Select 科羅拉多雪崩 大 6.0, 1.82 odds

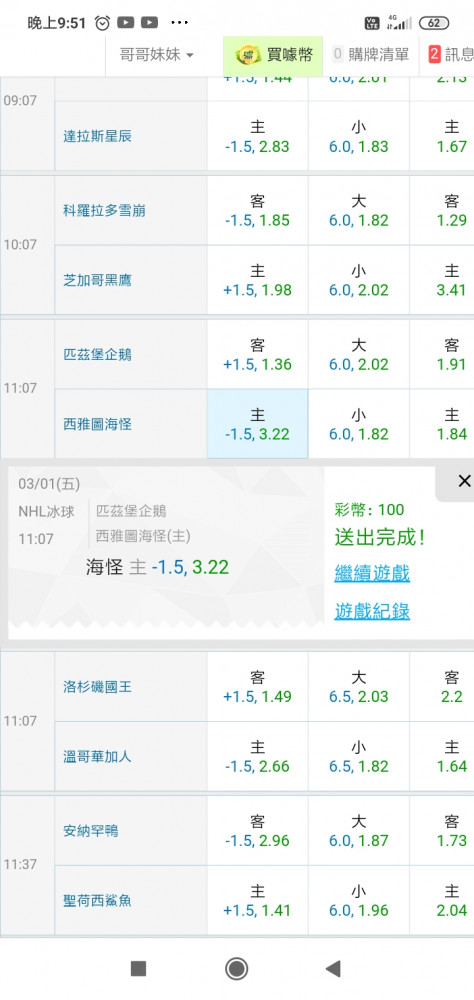click(359, 211)
